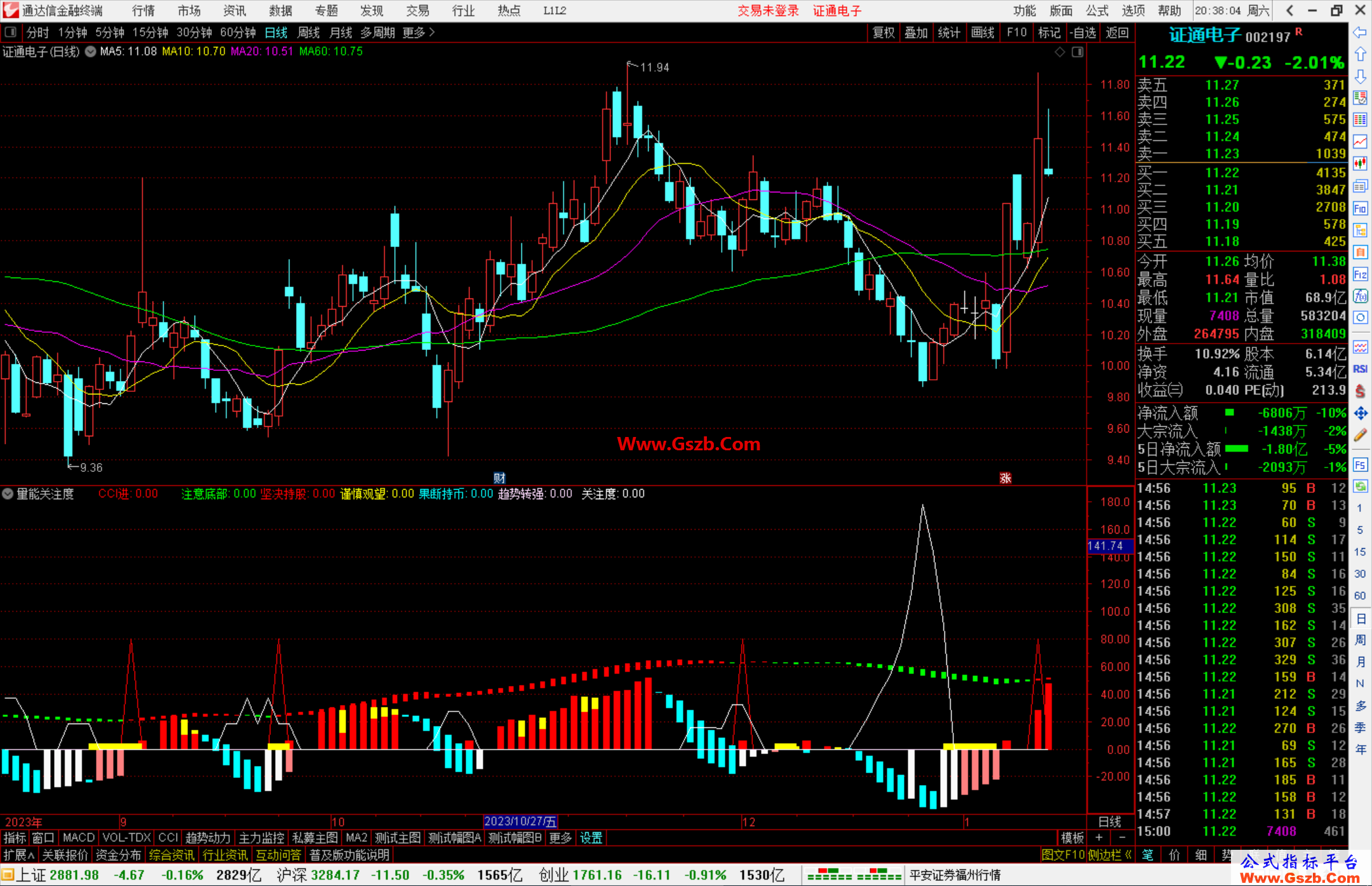Click the 画线 drawing button
1372x886 pixels.
click(x=982, y=32)
